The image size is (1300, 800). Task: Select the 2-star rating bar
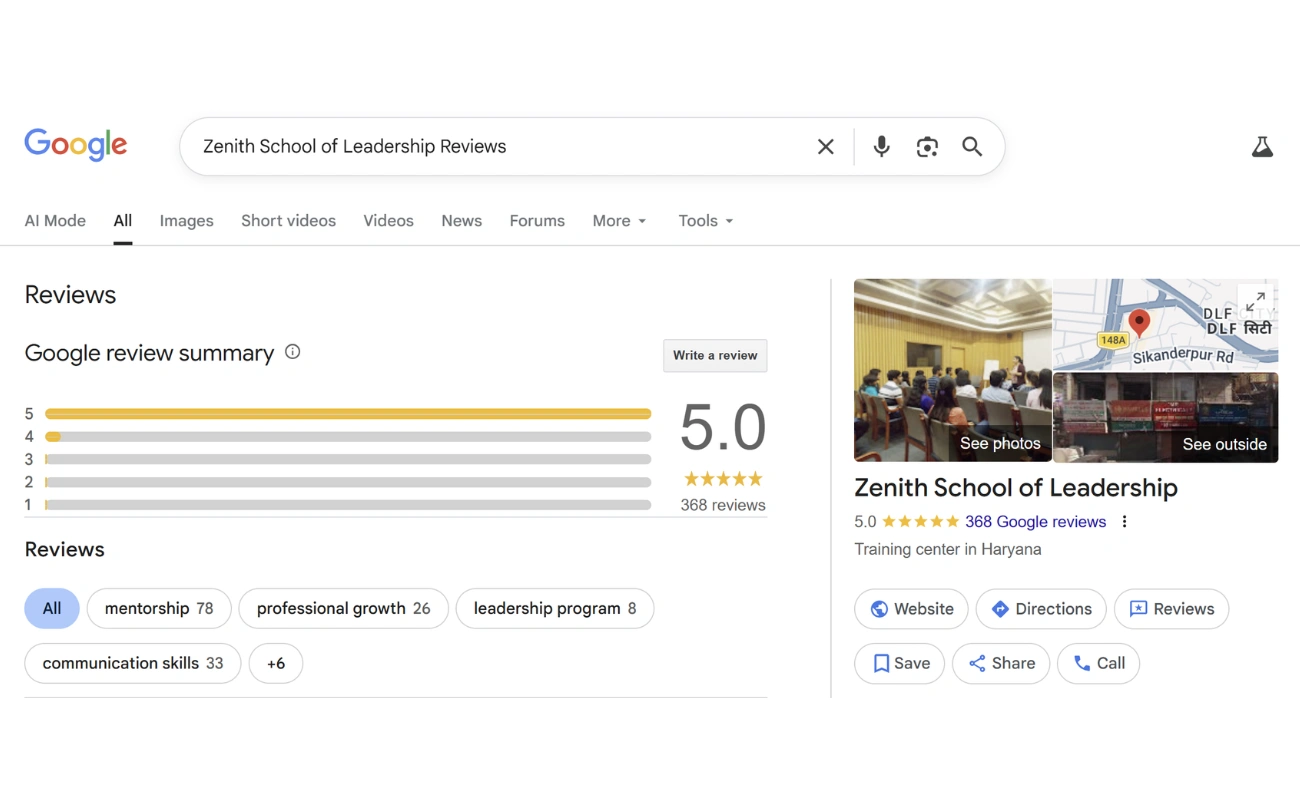click(348, 482)
